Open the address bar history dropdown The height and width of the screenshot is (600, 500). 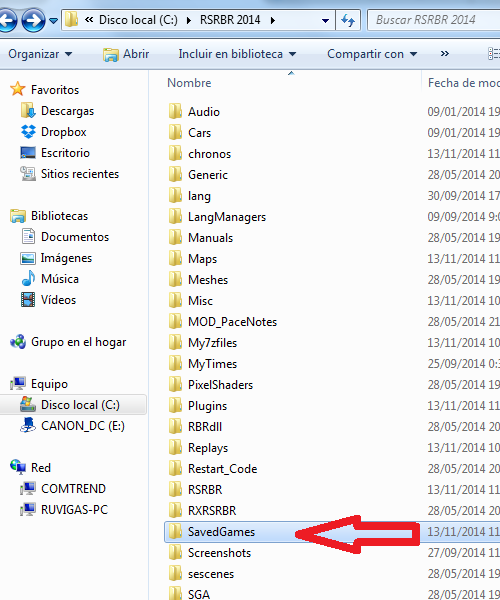coord(326,20)
